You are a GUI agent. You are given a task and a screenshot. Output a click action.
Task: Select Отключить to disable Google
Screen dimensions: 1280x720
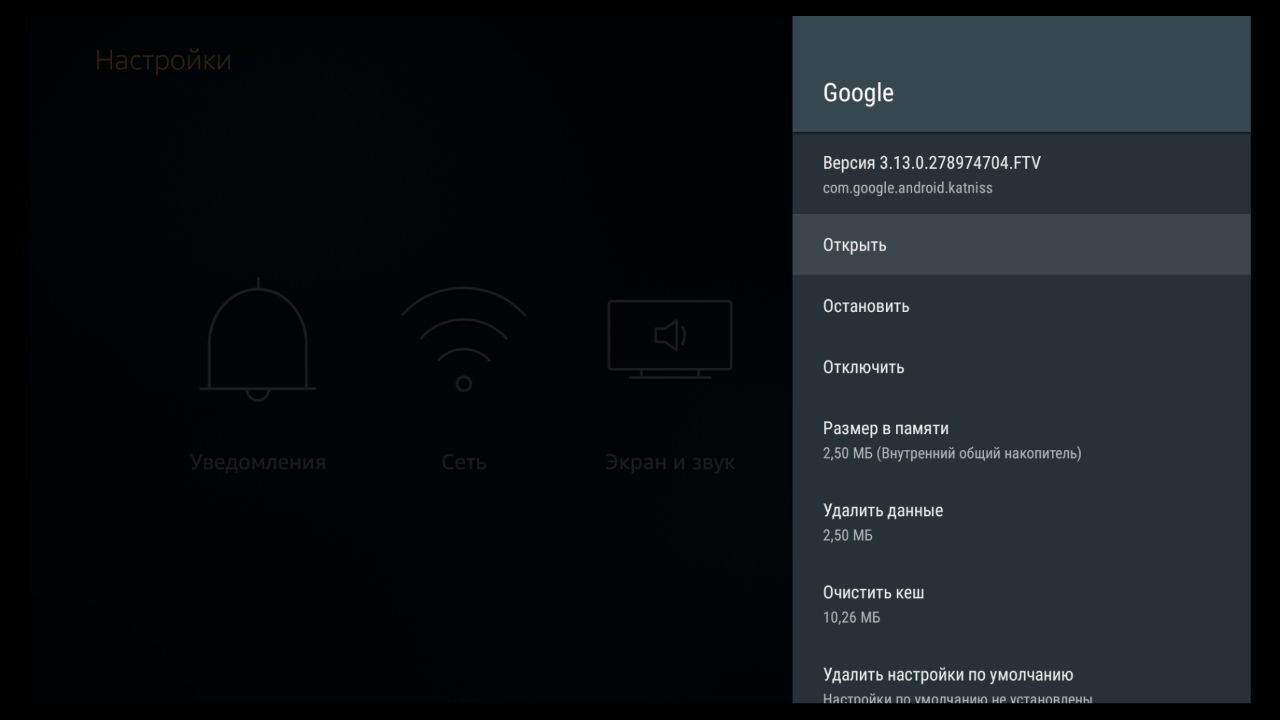point(1021,367)
